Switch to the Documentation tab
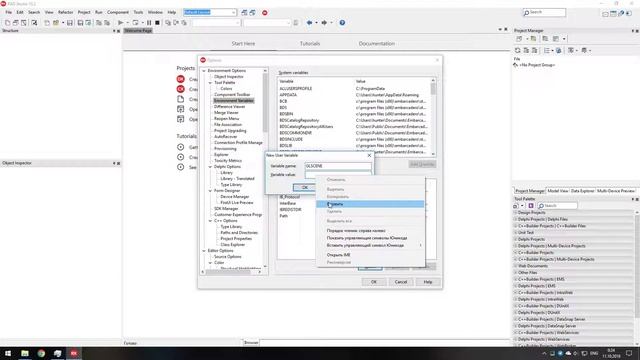 coord(377,44)
